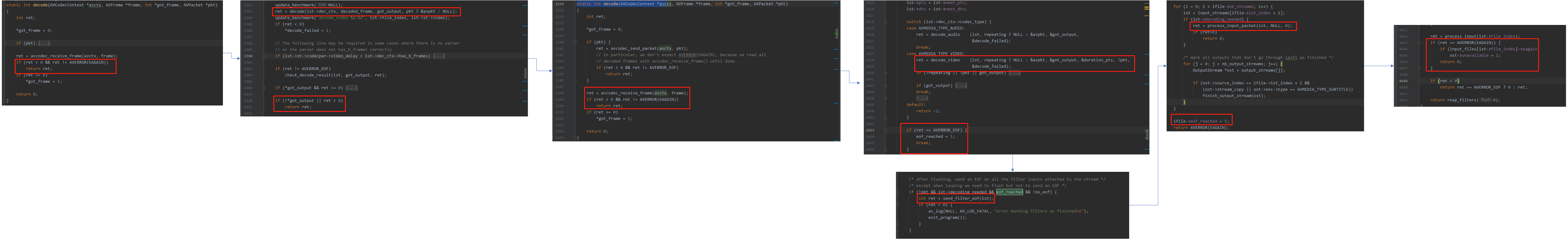Click line number 2383 in gutter
The width and height of the screenshot is (1568, 239).
pyautogui.click(x=248, y=11)
